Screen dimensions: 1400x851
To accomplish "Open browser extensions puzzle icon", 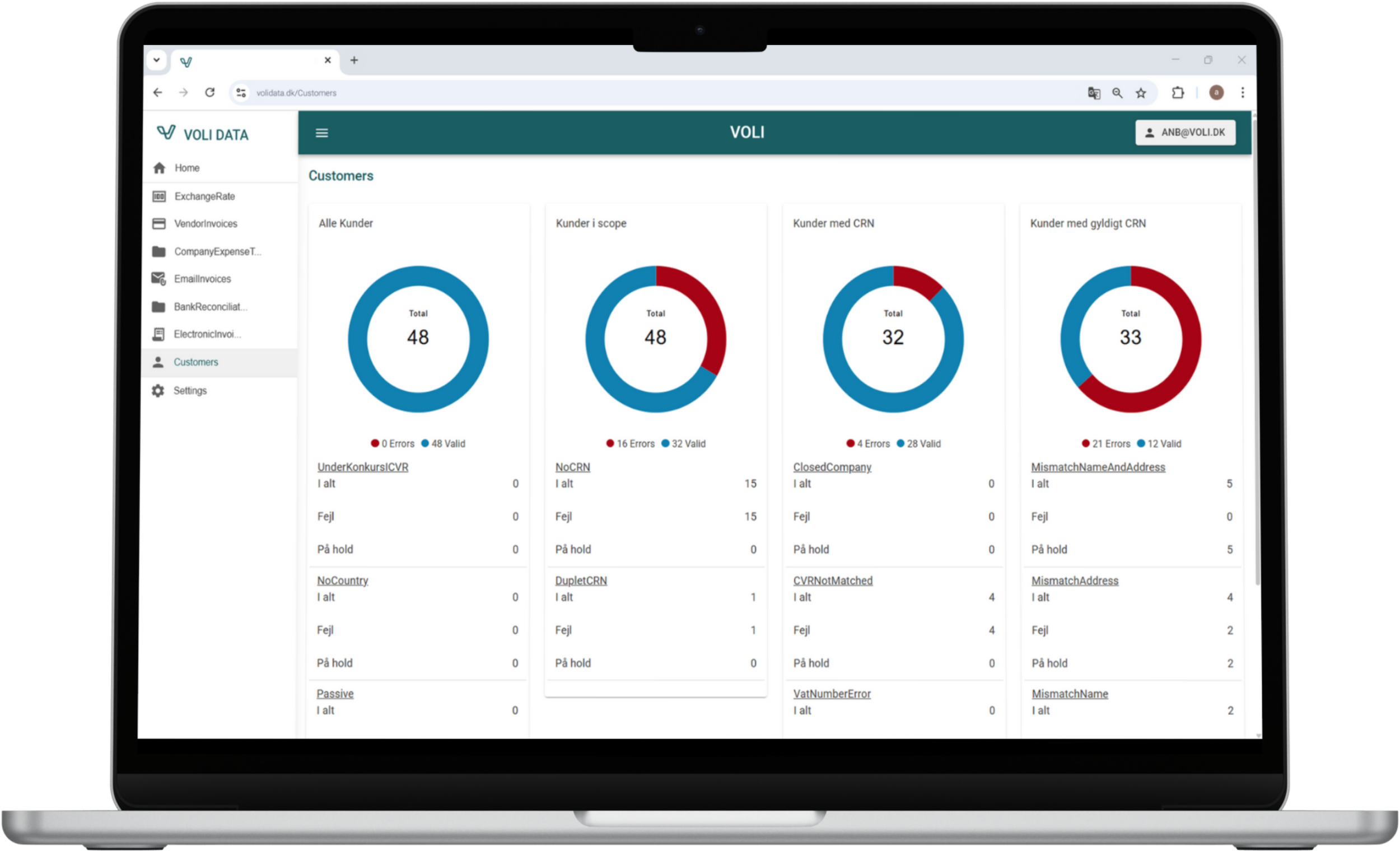I will click(x=1178, y=92).
